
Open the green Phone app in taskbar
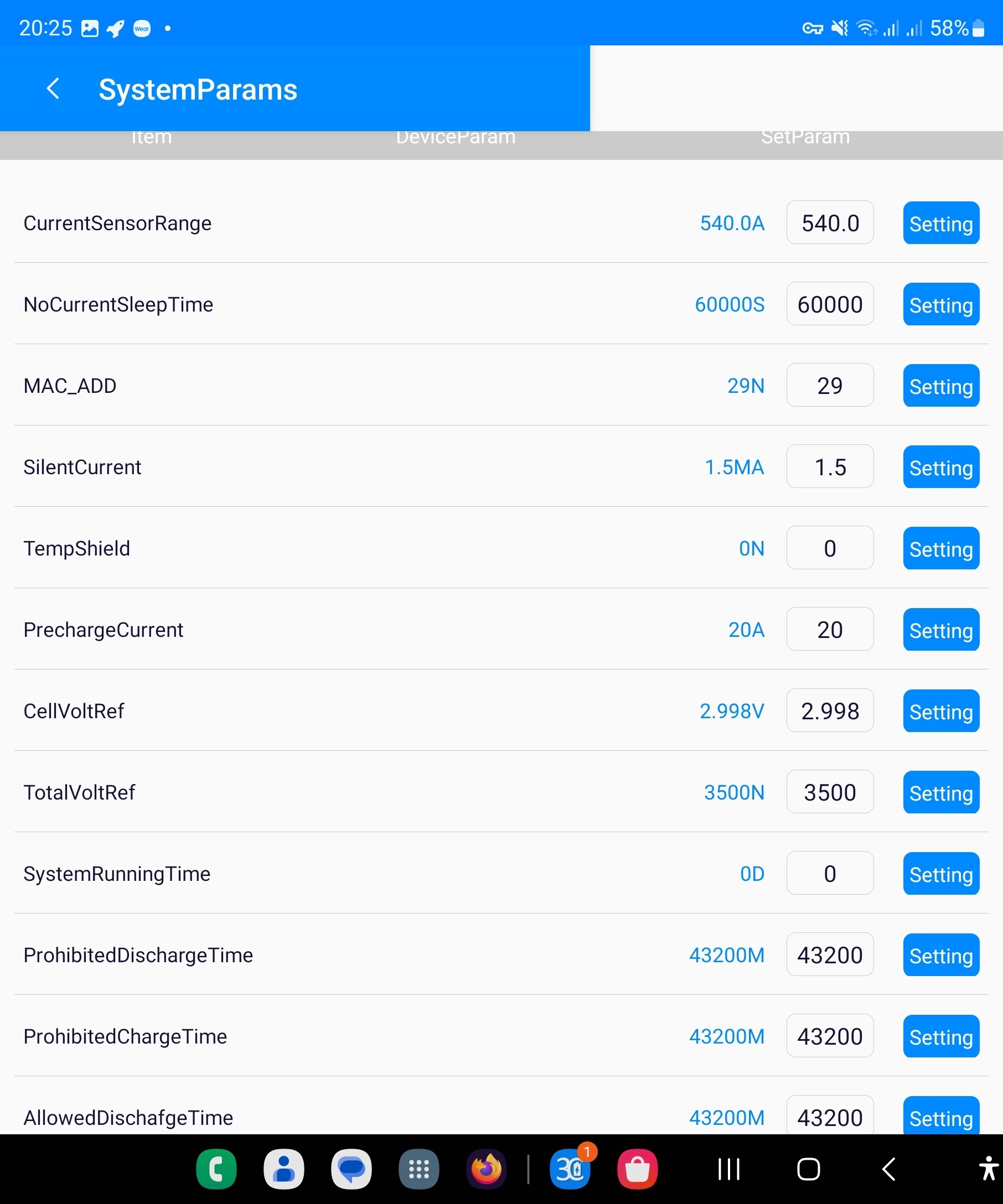pos(216,1169)
